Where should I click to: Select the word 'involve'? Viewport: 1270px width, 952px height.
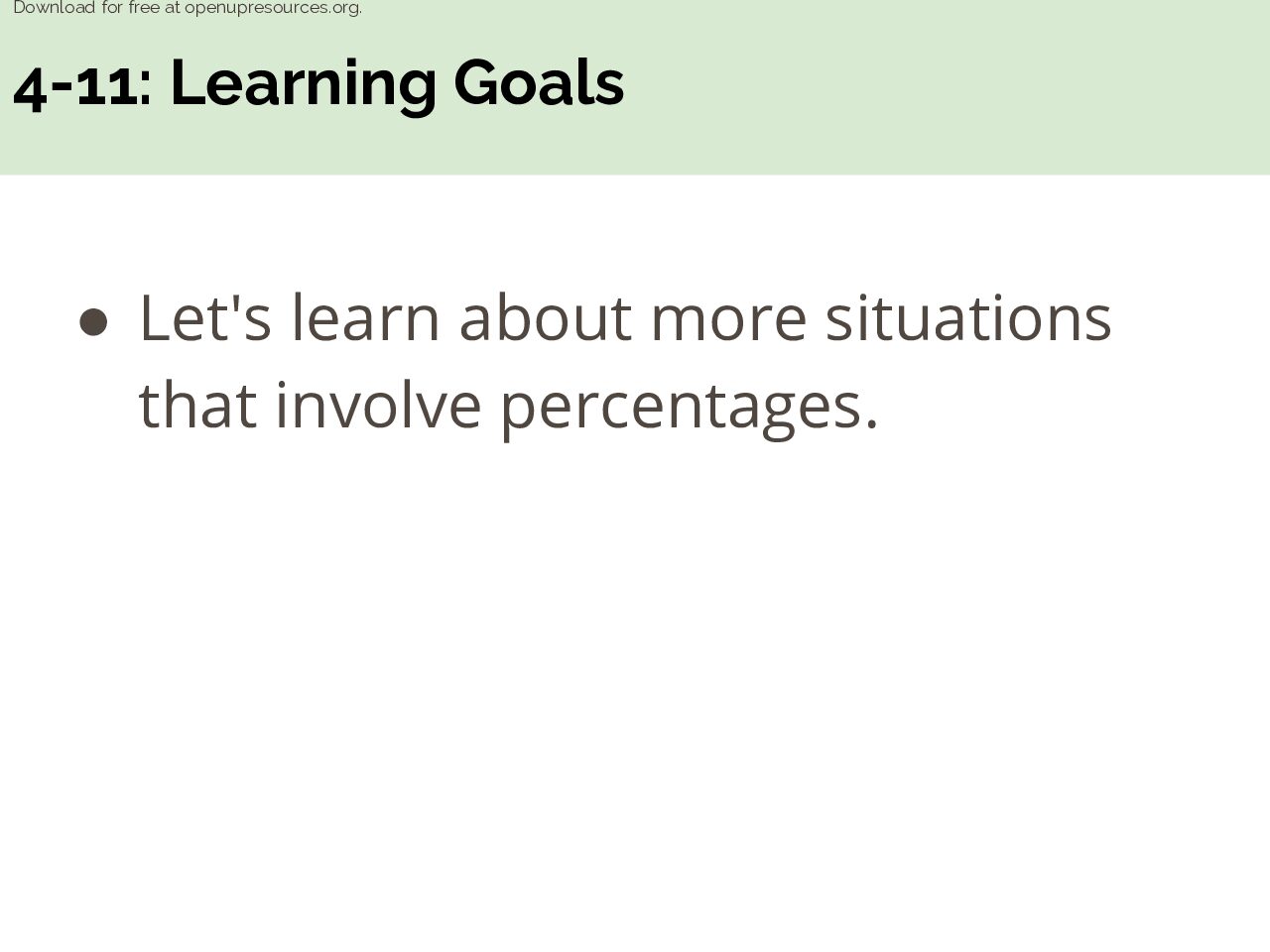point(378,404)
